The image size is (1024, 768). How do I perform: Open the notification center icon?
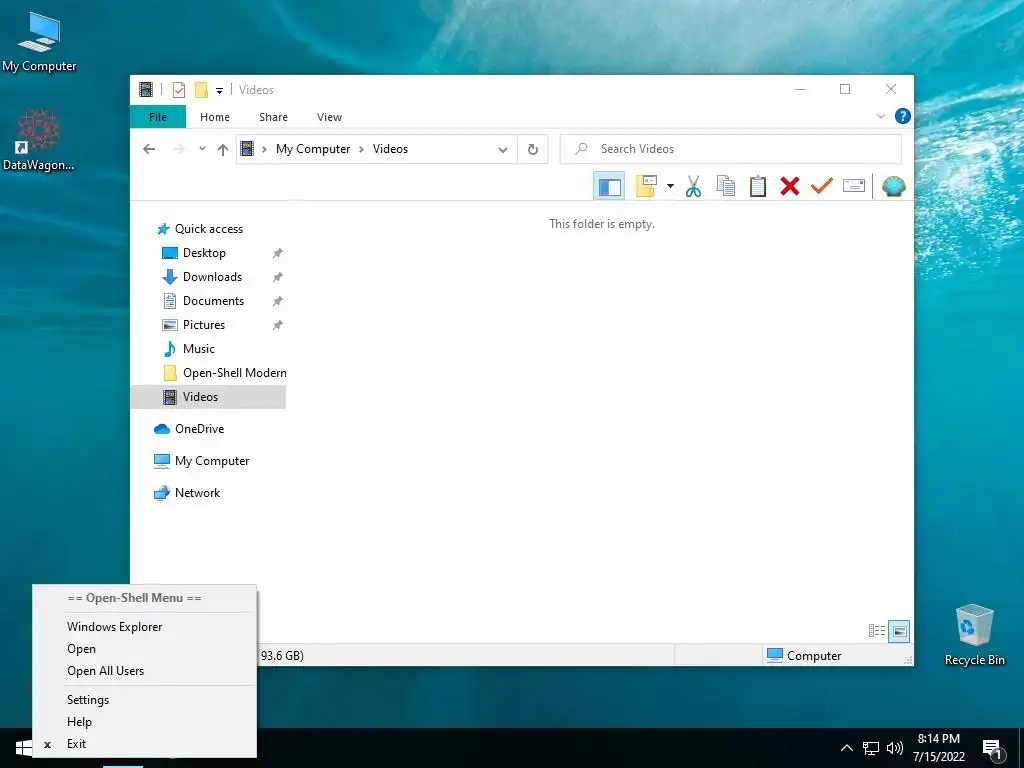[992, 750]
